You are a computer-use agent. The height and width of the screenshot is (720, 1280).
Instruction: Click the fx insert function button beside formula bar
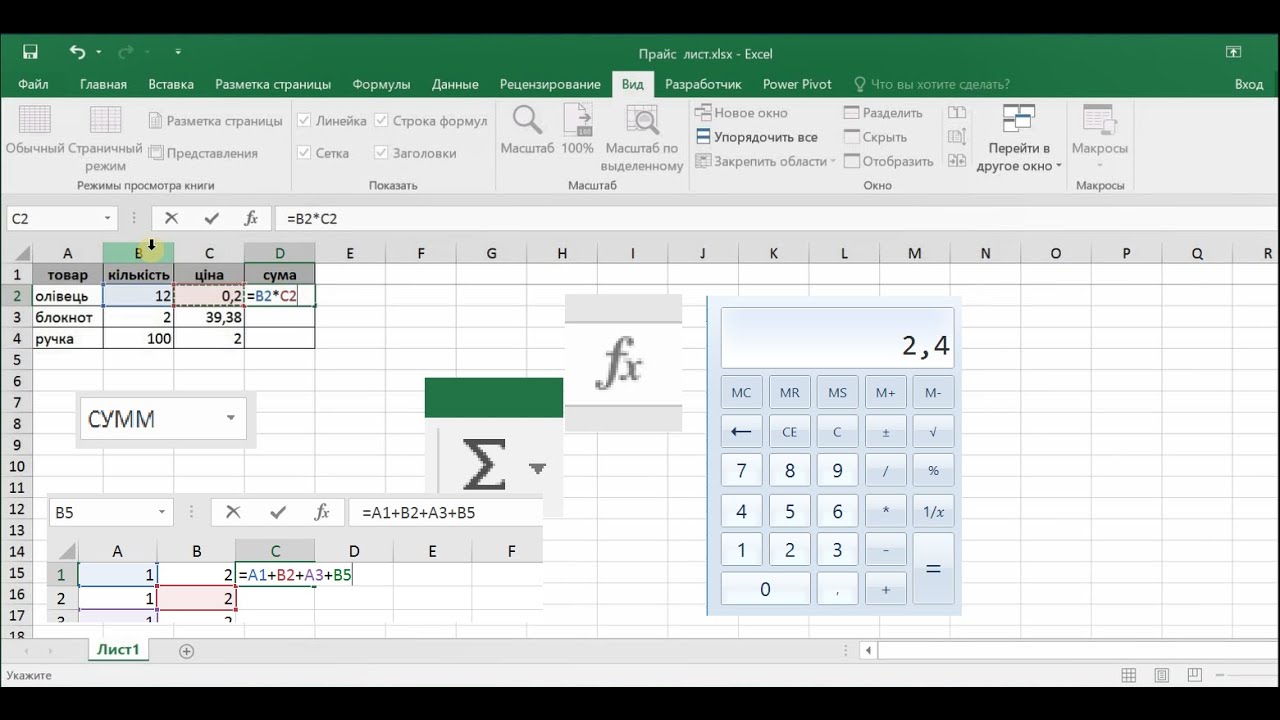pyautogui.click(x=251, y=218)
